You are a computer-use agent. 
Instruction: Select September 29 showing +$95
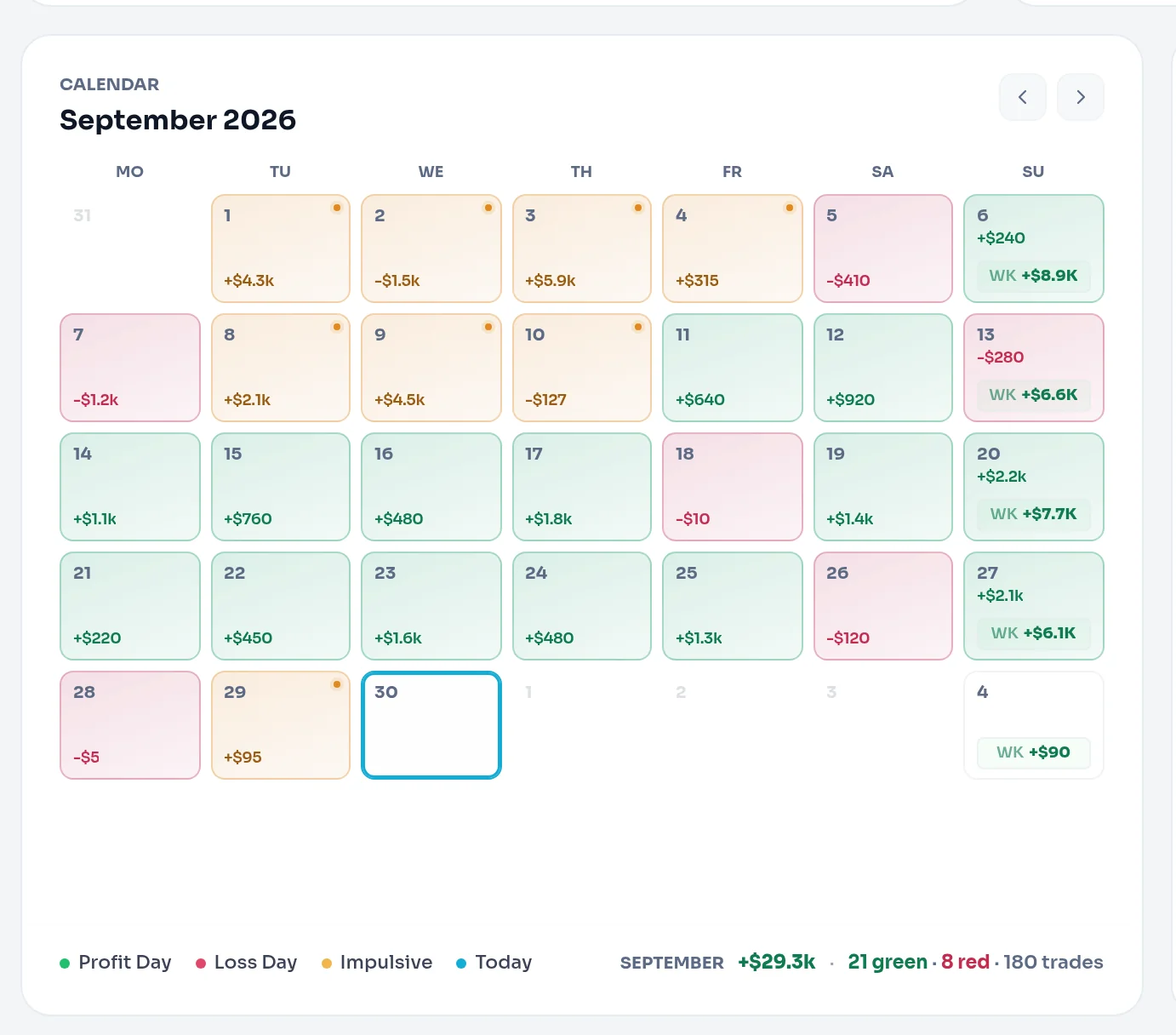pyautogui.click(x=281, y=725)
